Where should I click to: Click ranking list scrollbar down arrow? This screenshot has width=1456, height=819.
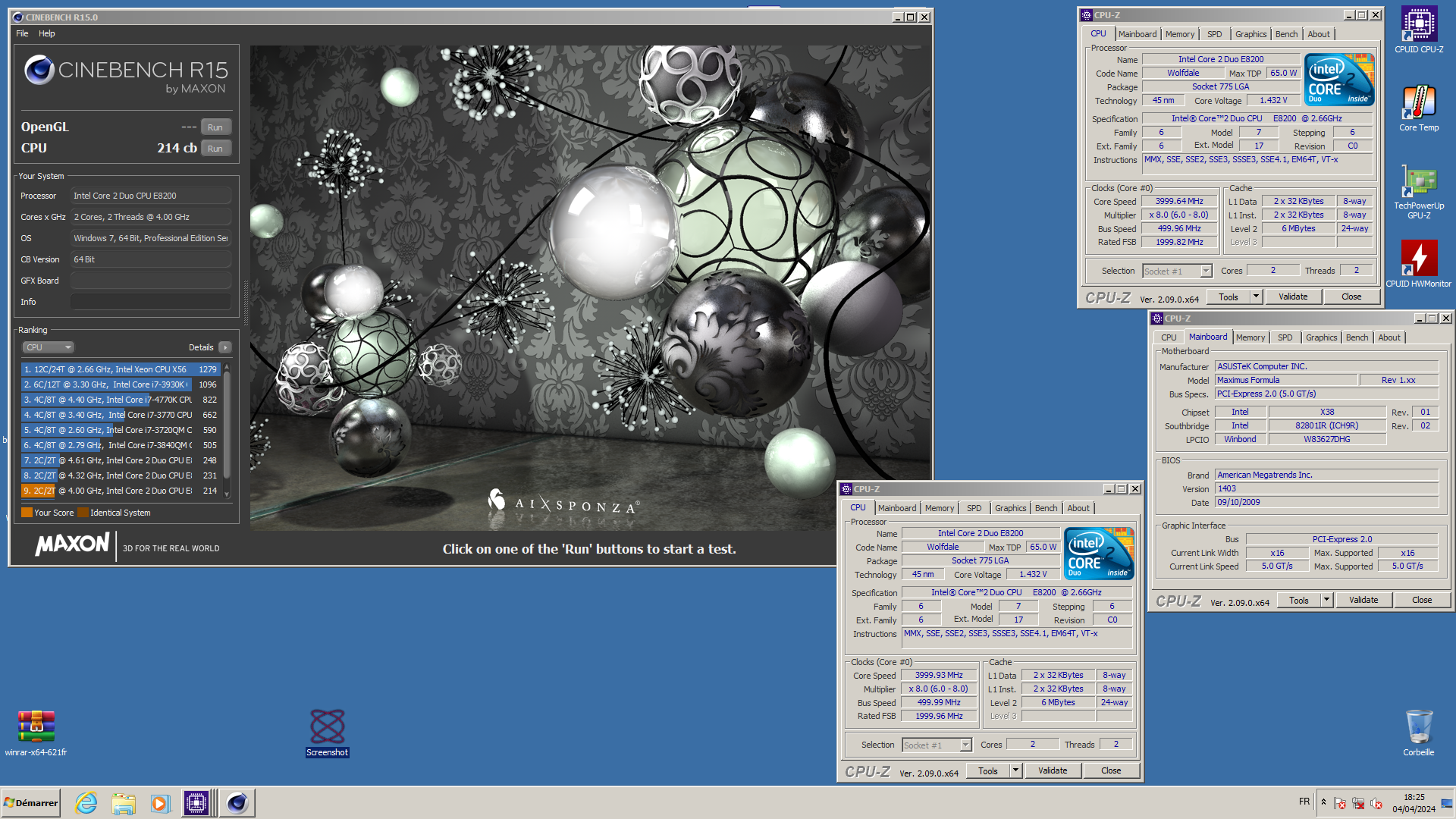(x=227, y=494)
